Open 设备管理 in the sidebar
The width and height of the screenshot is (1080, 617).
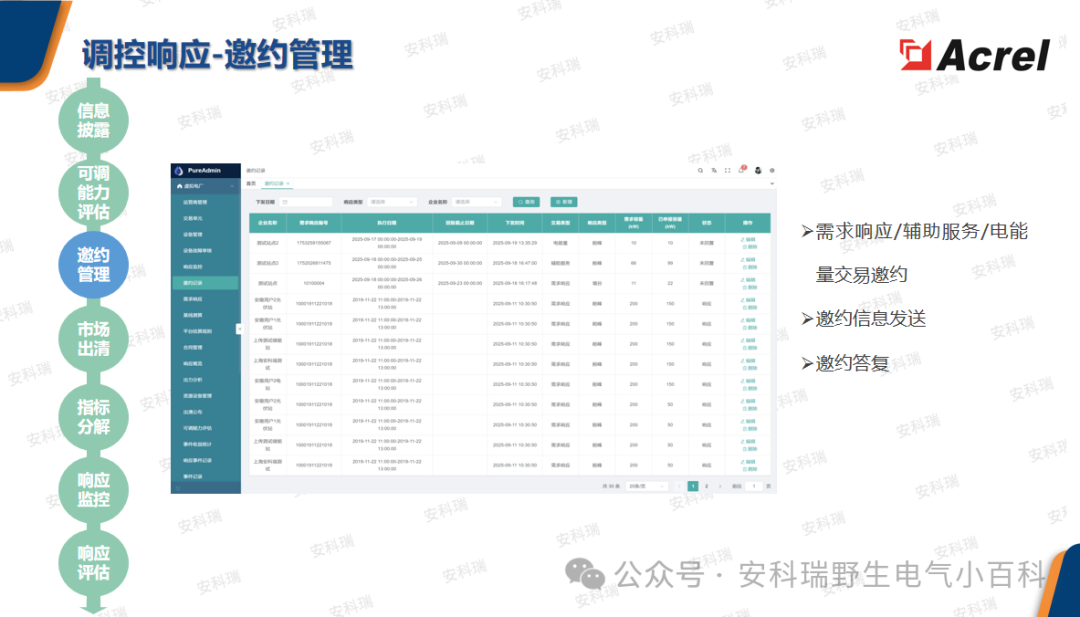(x=191, y=235)
